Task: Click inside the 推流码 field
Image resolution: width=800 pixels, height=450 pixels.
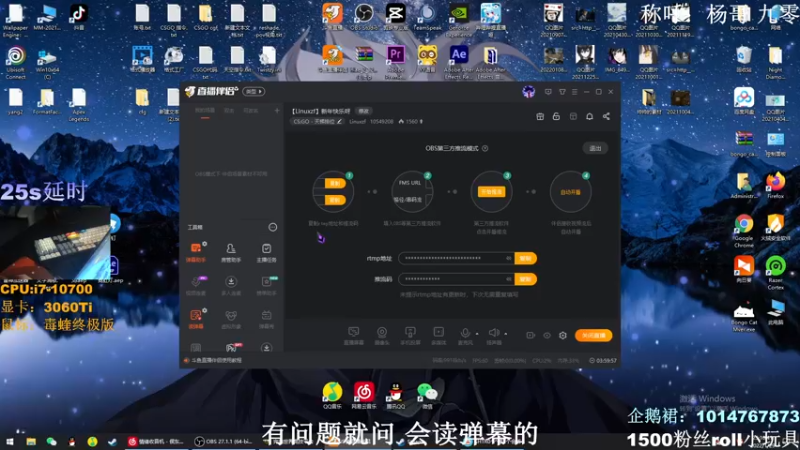Action: coord(457,279)
